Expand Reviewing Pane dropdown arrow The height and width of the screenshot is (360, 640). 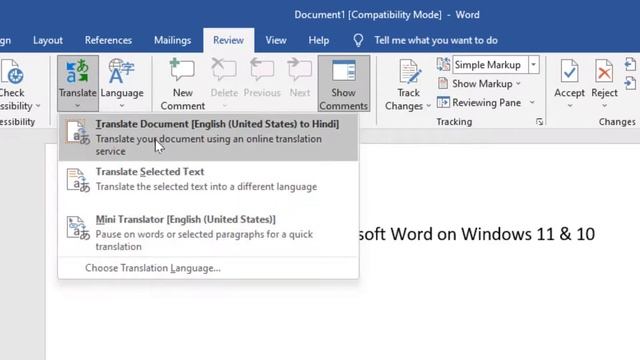pyautogui.click(x=532, y=102)
